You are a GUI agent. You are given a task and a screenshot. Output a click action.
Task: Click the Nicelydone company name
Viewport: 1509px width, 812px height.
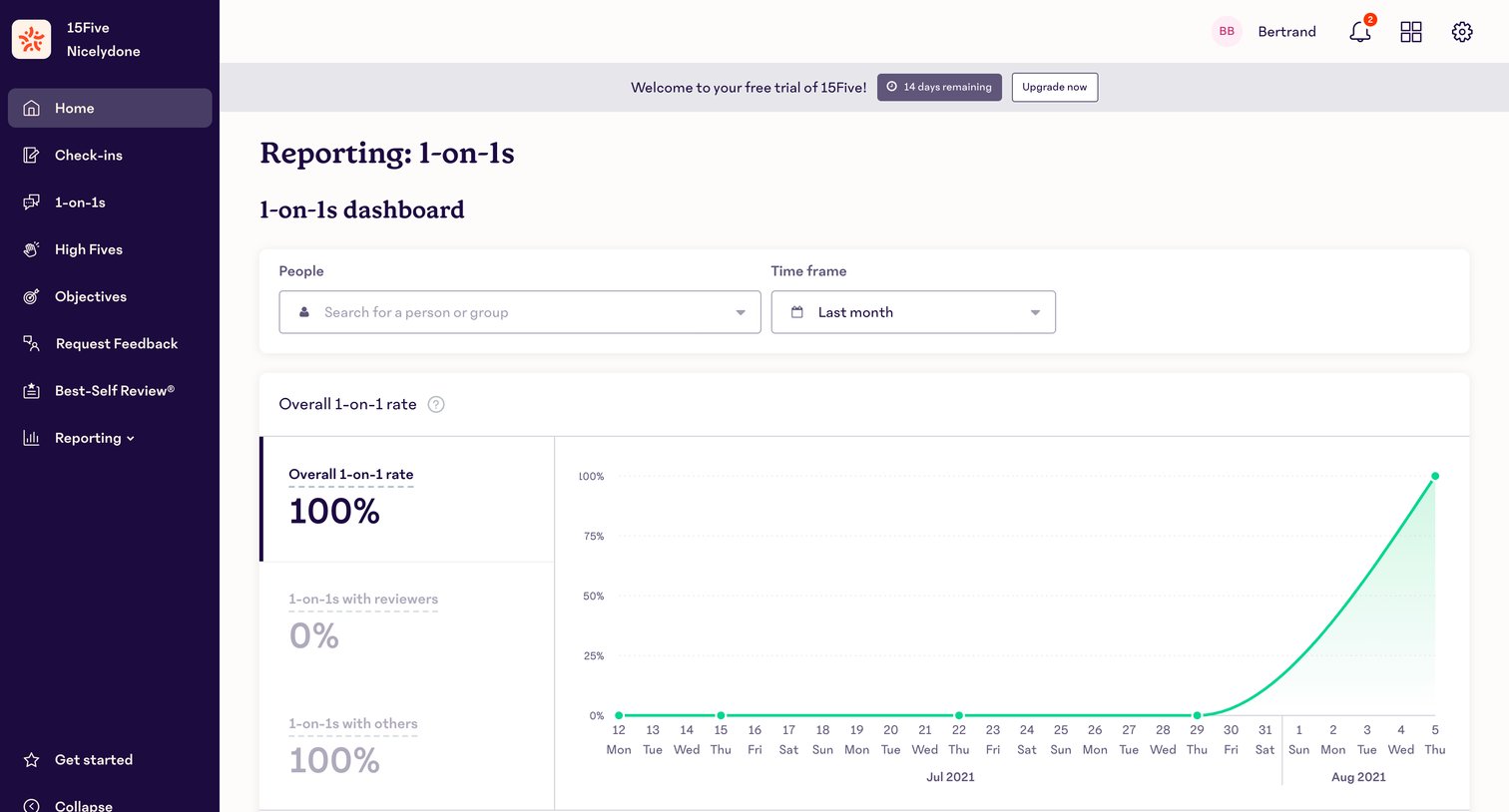coord(104,51)
